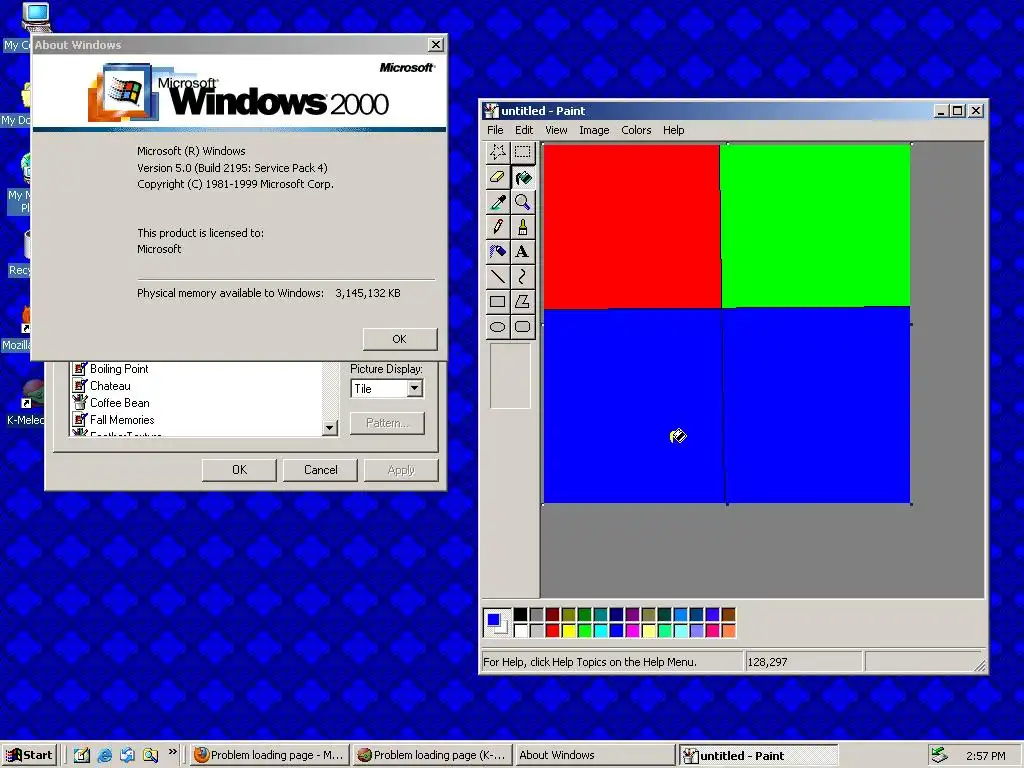Click the taskbar clock showing 2:57 PM
1024x768 pixels.
point(986,756)
